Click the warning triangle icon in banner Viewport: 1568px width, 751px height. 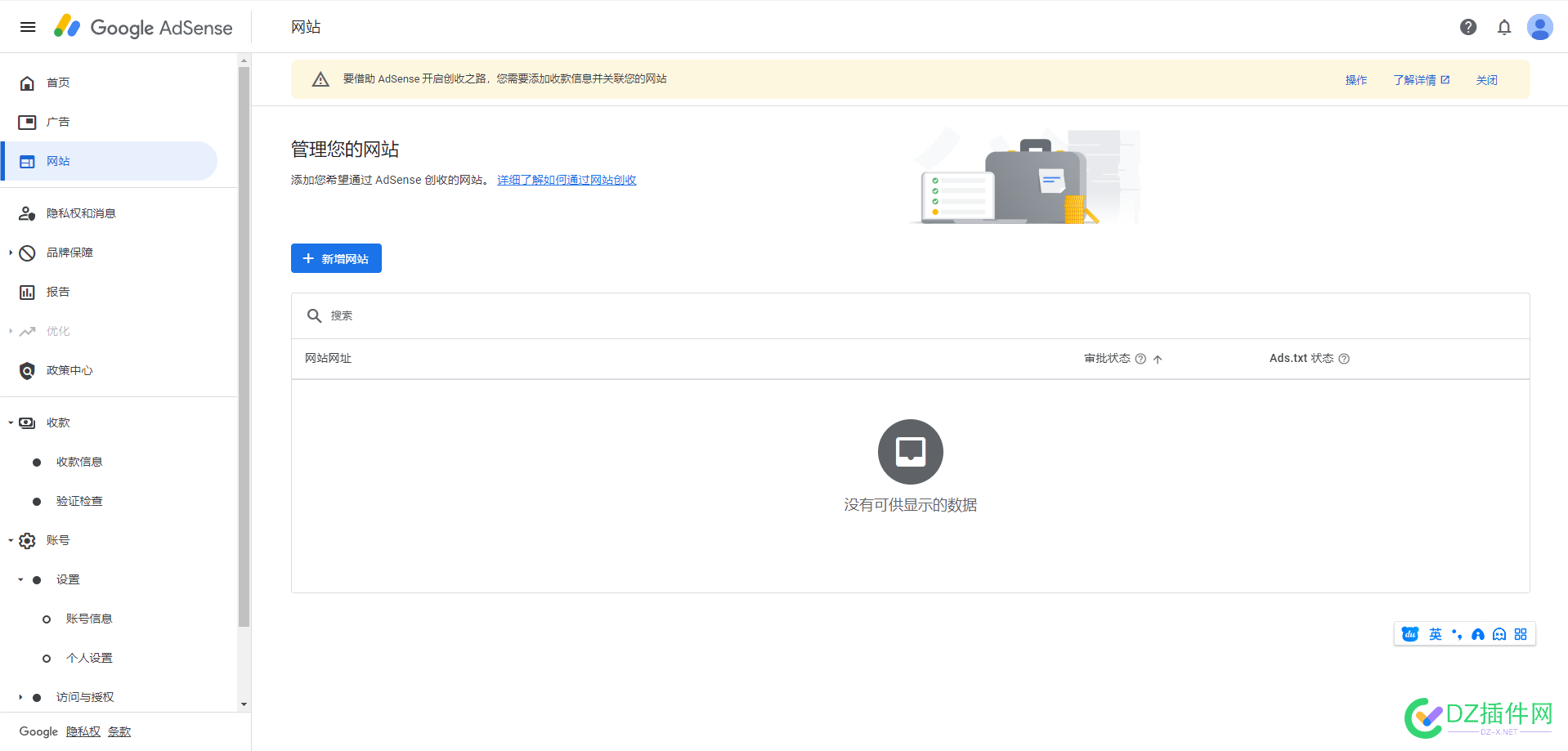coord(320,79)
